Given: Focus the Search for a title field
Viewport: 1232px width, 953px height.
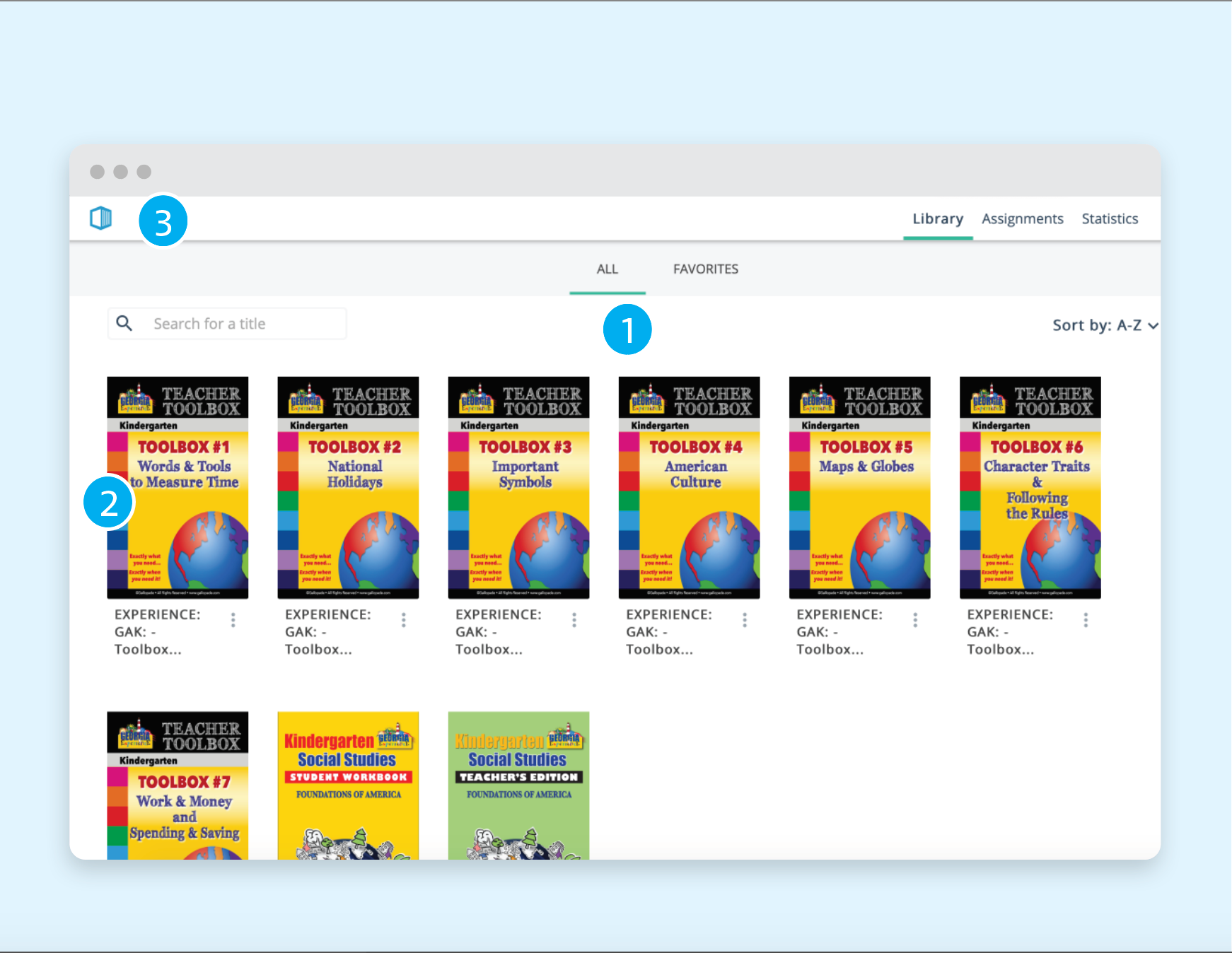Looking at the screenshot, I should pos(227,324).
